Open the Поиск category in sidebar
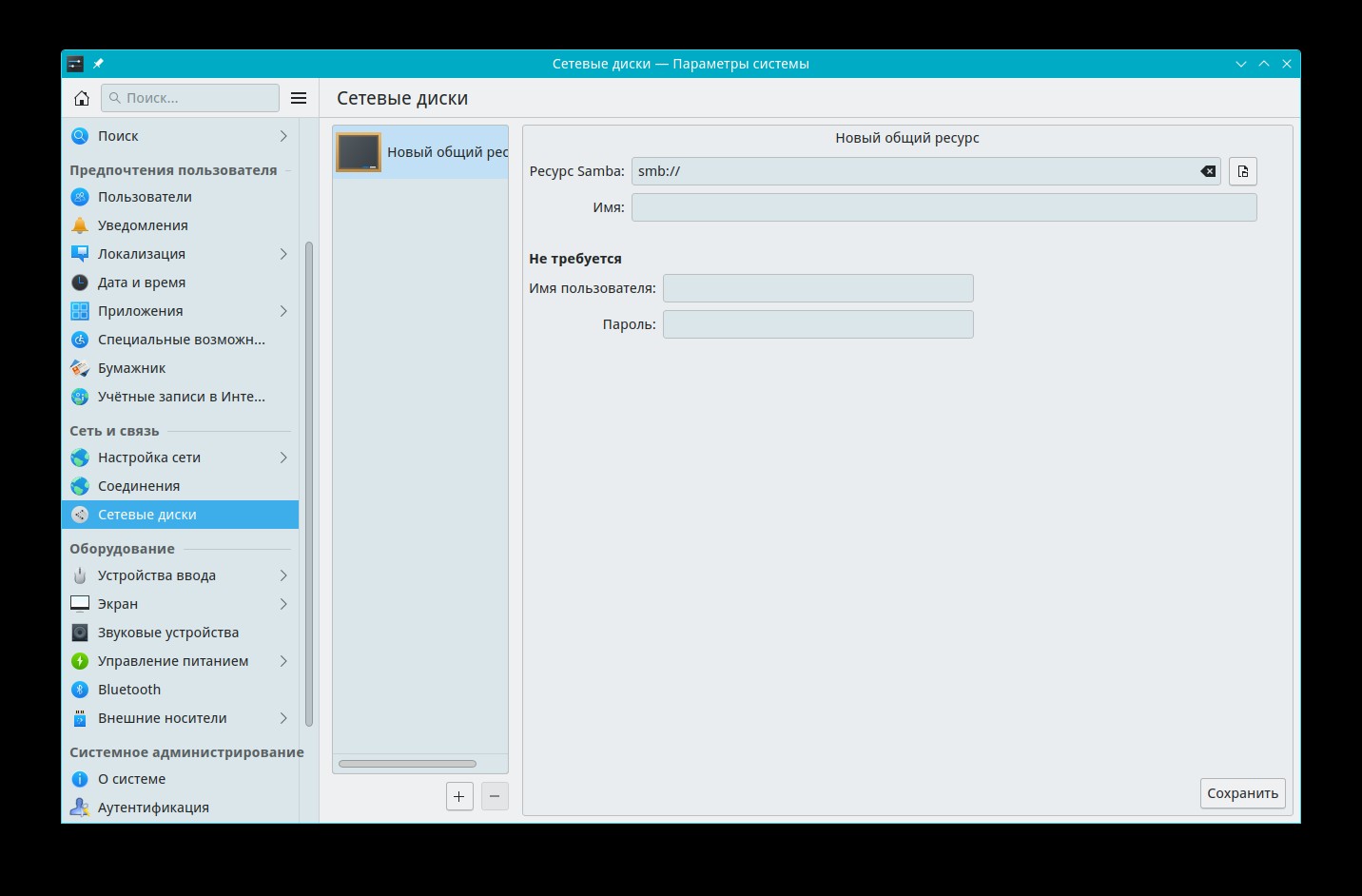The image size is (1362, 896). [x=180, y=136]
